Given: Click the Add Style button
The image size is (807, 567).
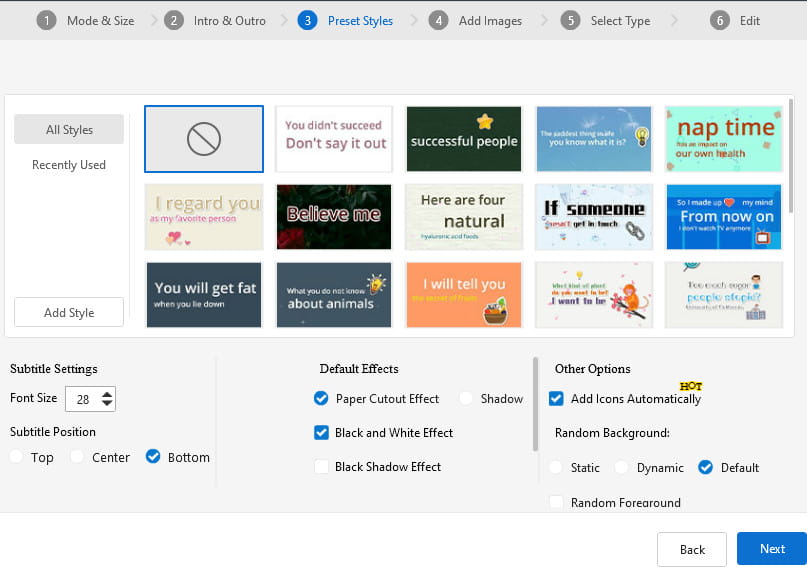Looking at the screenshot, I should [69, 313].
